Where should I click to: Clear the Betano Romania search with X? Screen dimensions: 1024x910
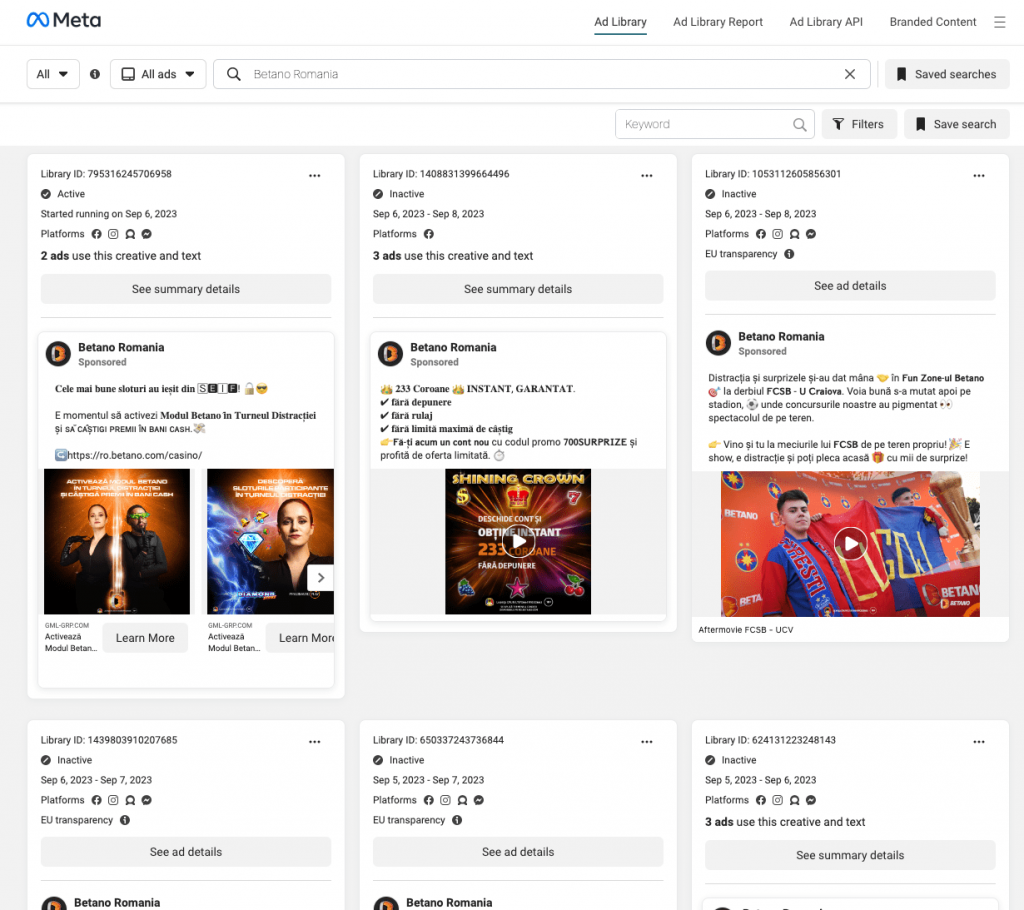(850, 74)
